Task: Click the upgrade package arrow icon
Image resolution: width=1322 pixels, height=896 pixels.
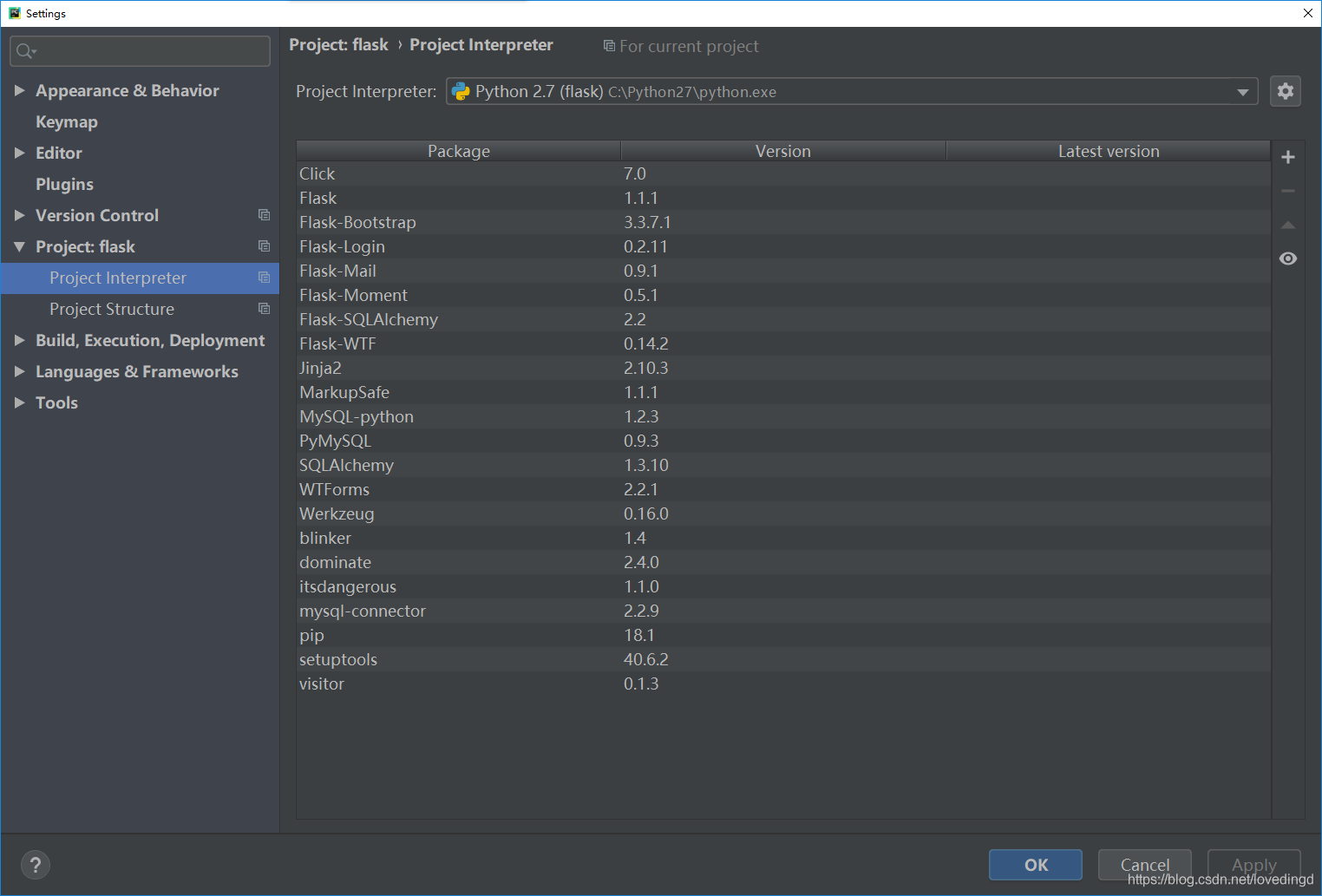Action: 1288,225
